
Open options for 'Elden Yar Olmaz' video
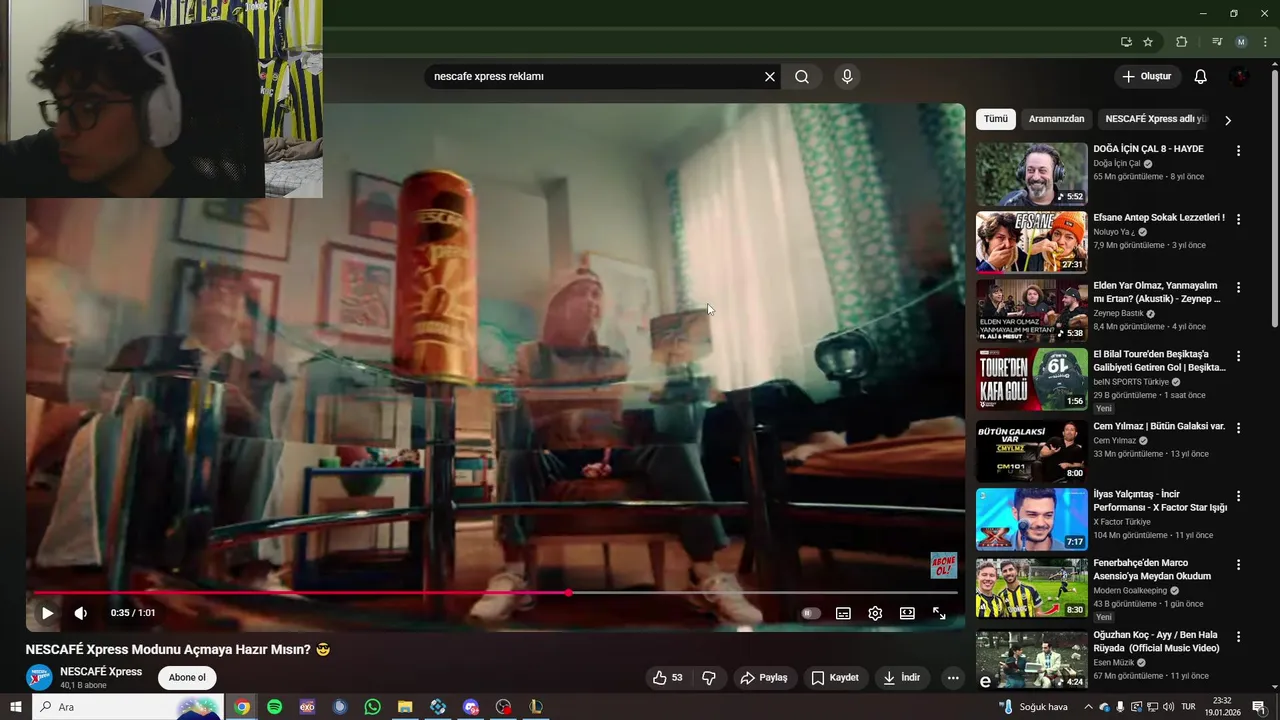point(1238,287)
